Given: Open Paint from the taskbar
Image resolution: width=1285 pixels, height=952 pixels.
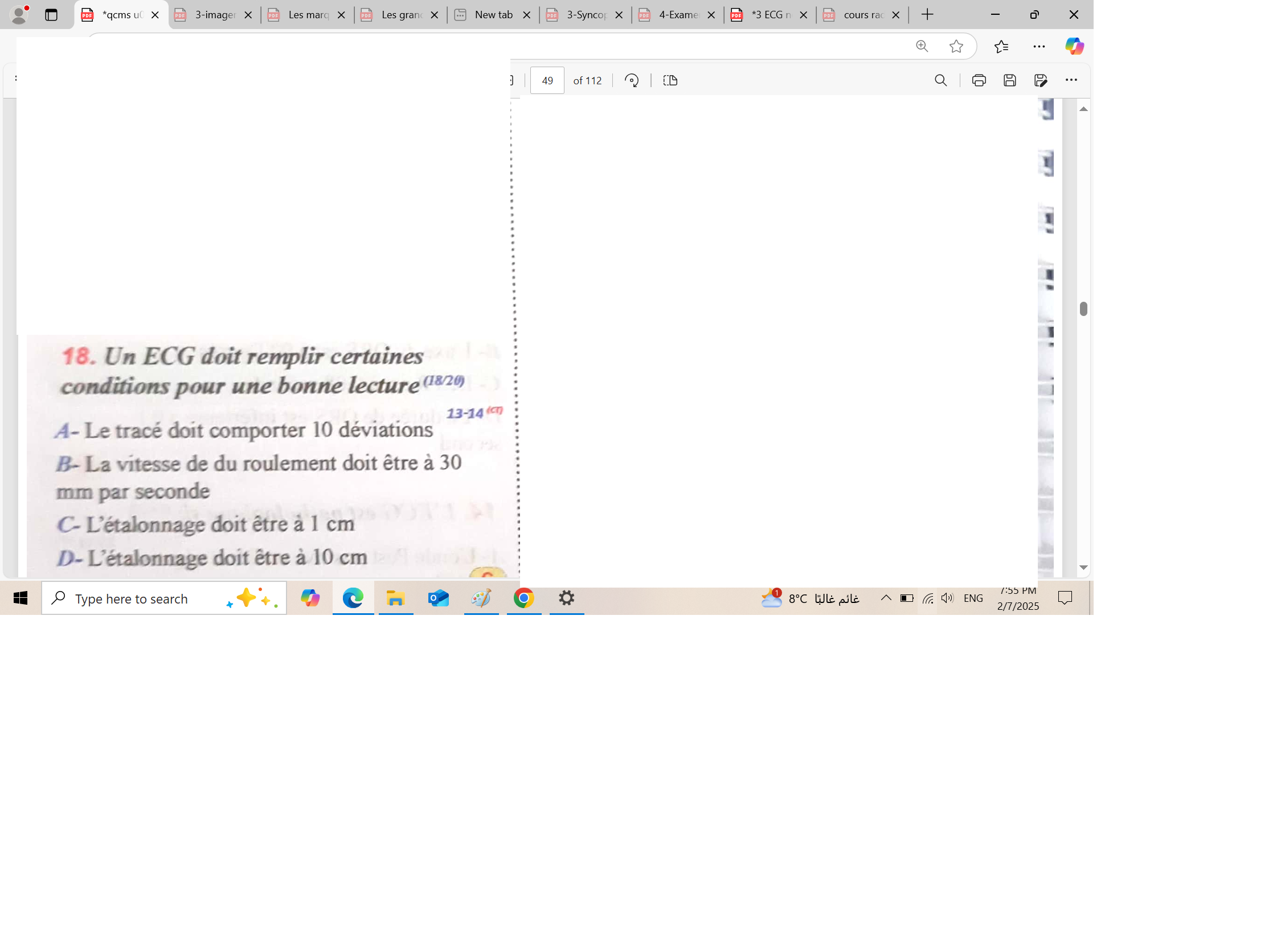Looking at the screenshot, I should [x=481, y=598].
